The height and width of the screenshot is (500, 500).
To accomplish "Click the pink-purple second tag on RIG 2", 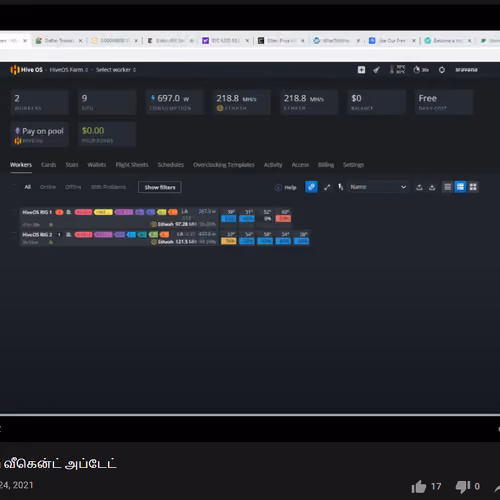I will pyautogui.click(x=103, y=235).
